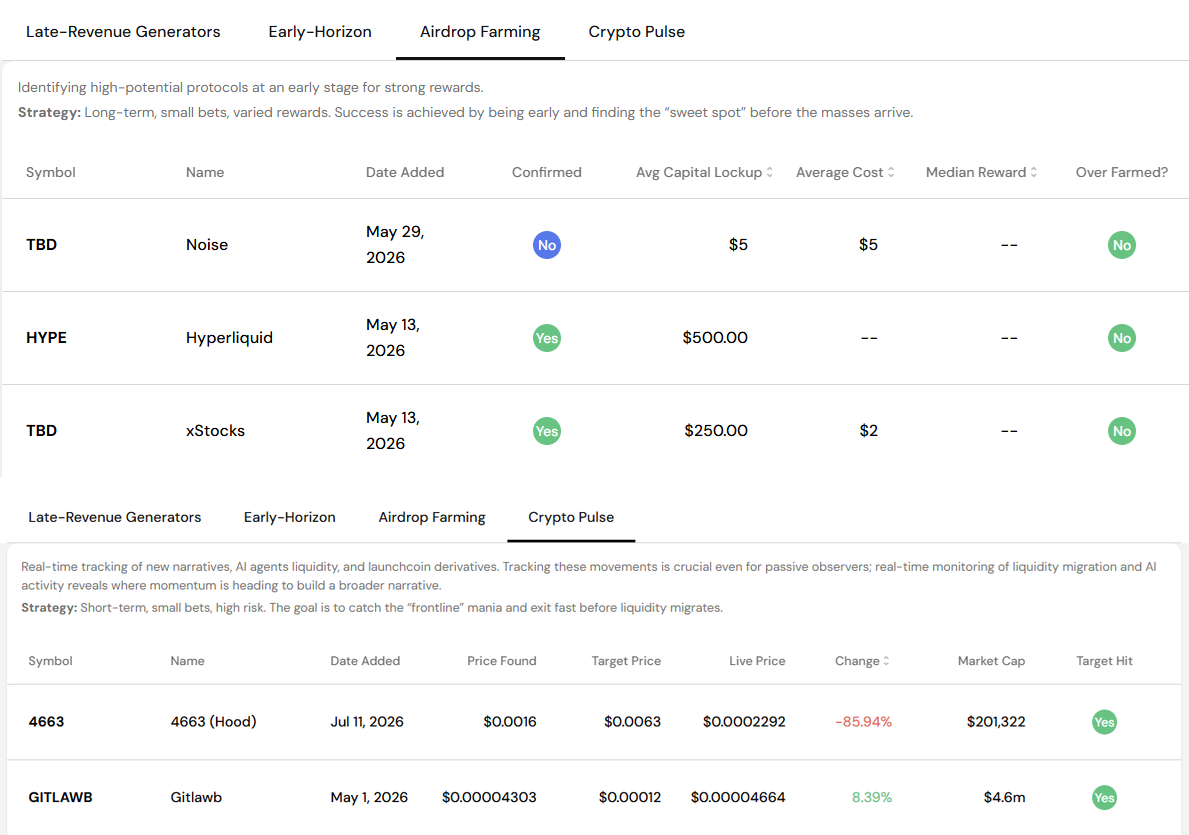Click the $0.00012 target price

pyautogui.click(x=629, y=797)
